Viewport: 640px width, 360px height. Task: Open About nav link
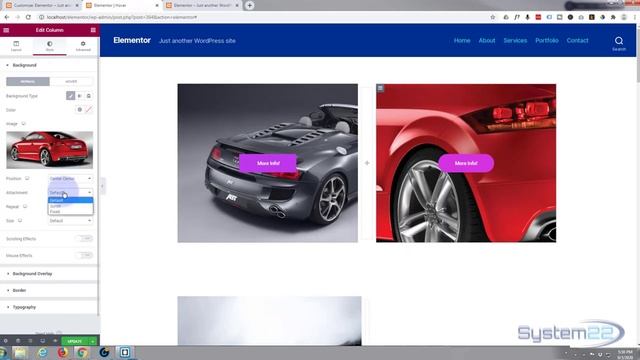487,40
